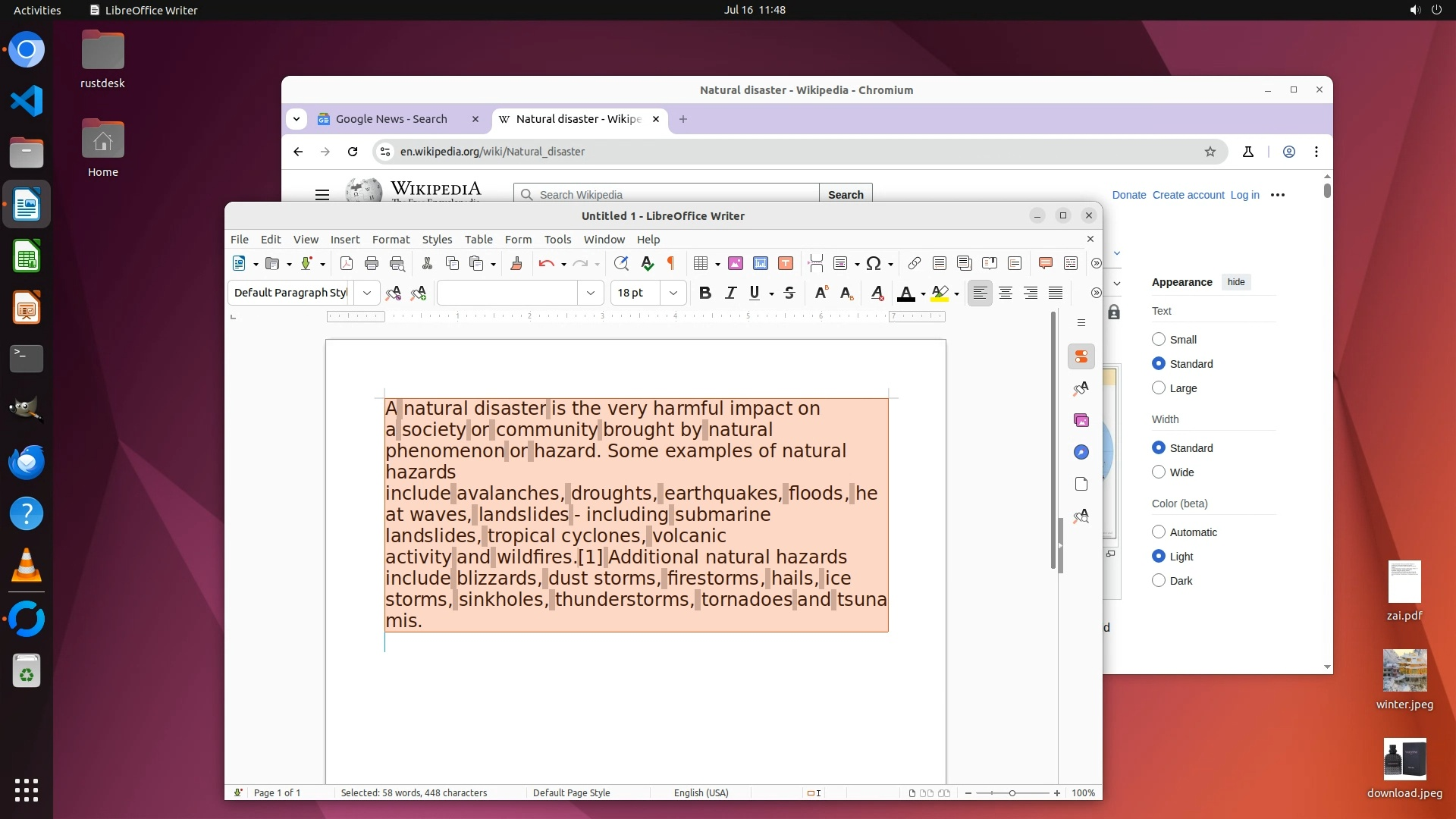This screenshot has width=1456, height=819.
Task: Expand the paragraph style dropdown list
Action: tap(367, 293)
